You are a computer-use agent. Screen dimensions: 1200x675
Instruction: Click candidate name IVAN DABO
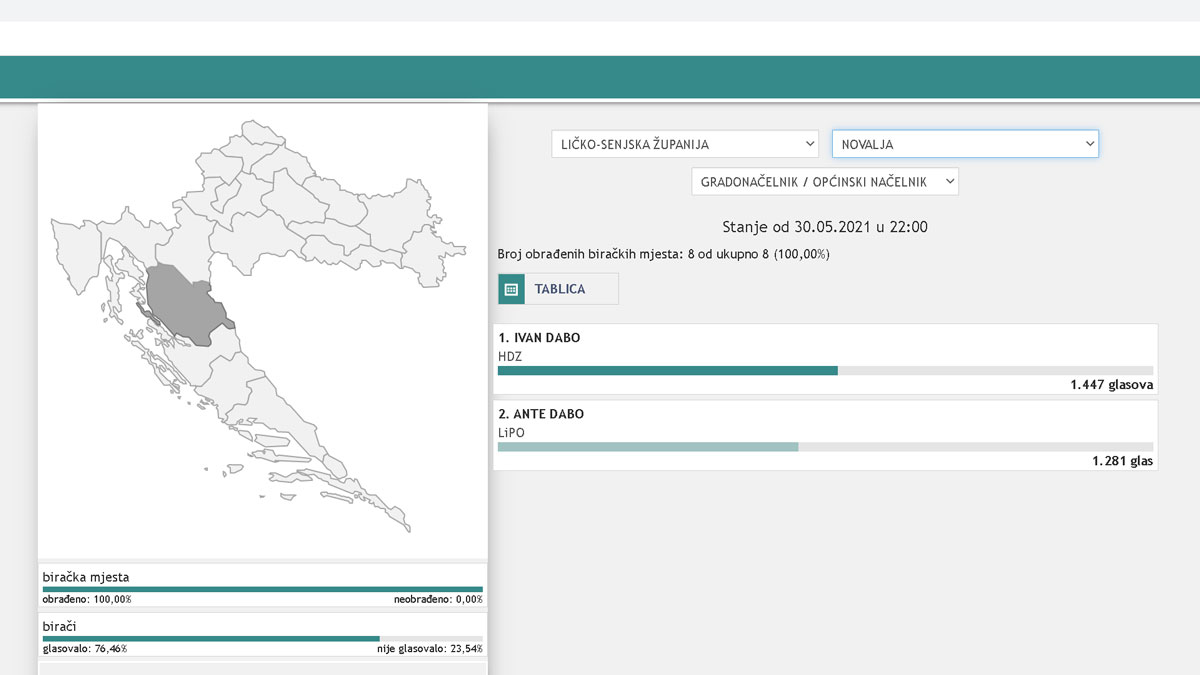point(539,338)
